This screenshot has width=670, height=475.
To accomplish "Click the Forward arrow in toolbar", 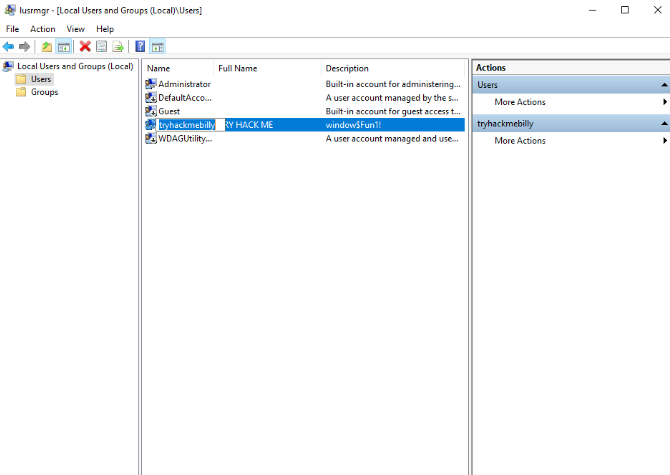I will click(x=24, y=46).
